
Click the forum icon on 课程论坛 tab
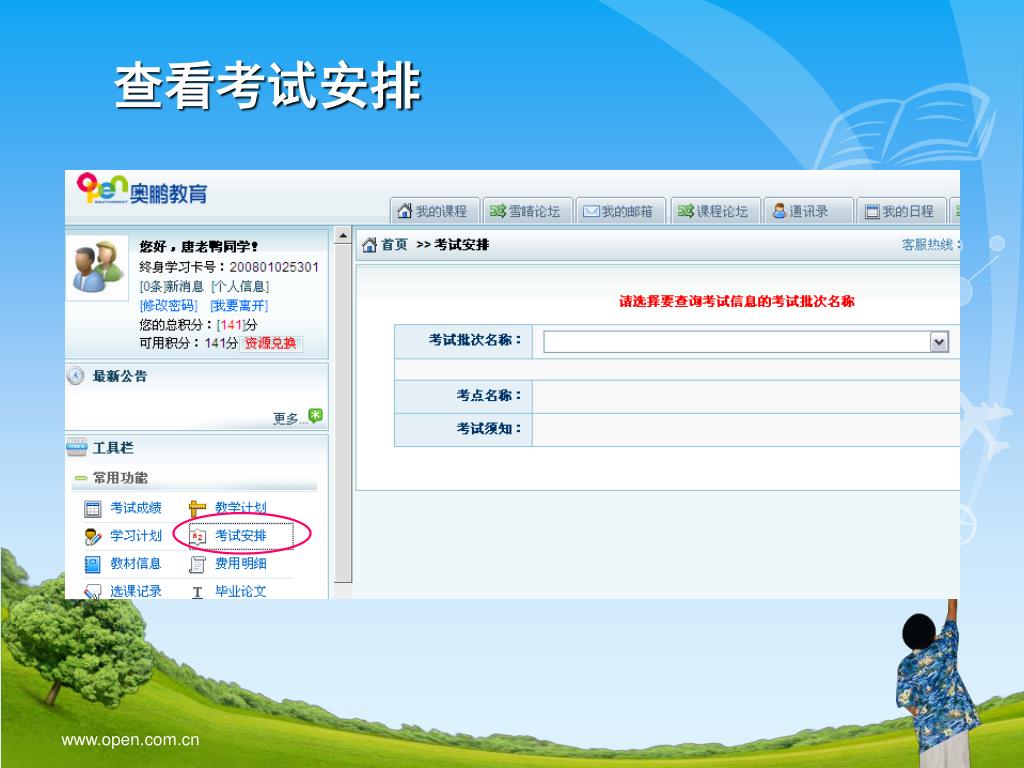tap(686, 211)
